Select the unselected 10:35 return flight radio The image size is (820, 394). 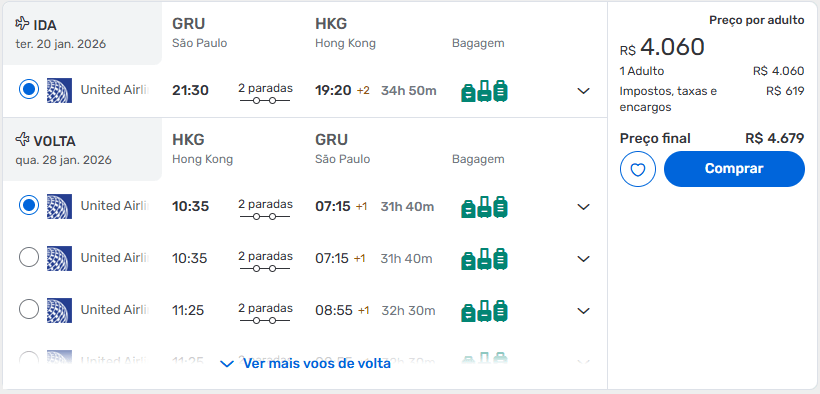29,257
